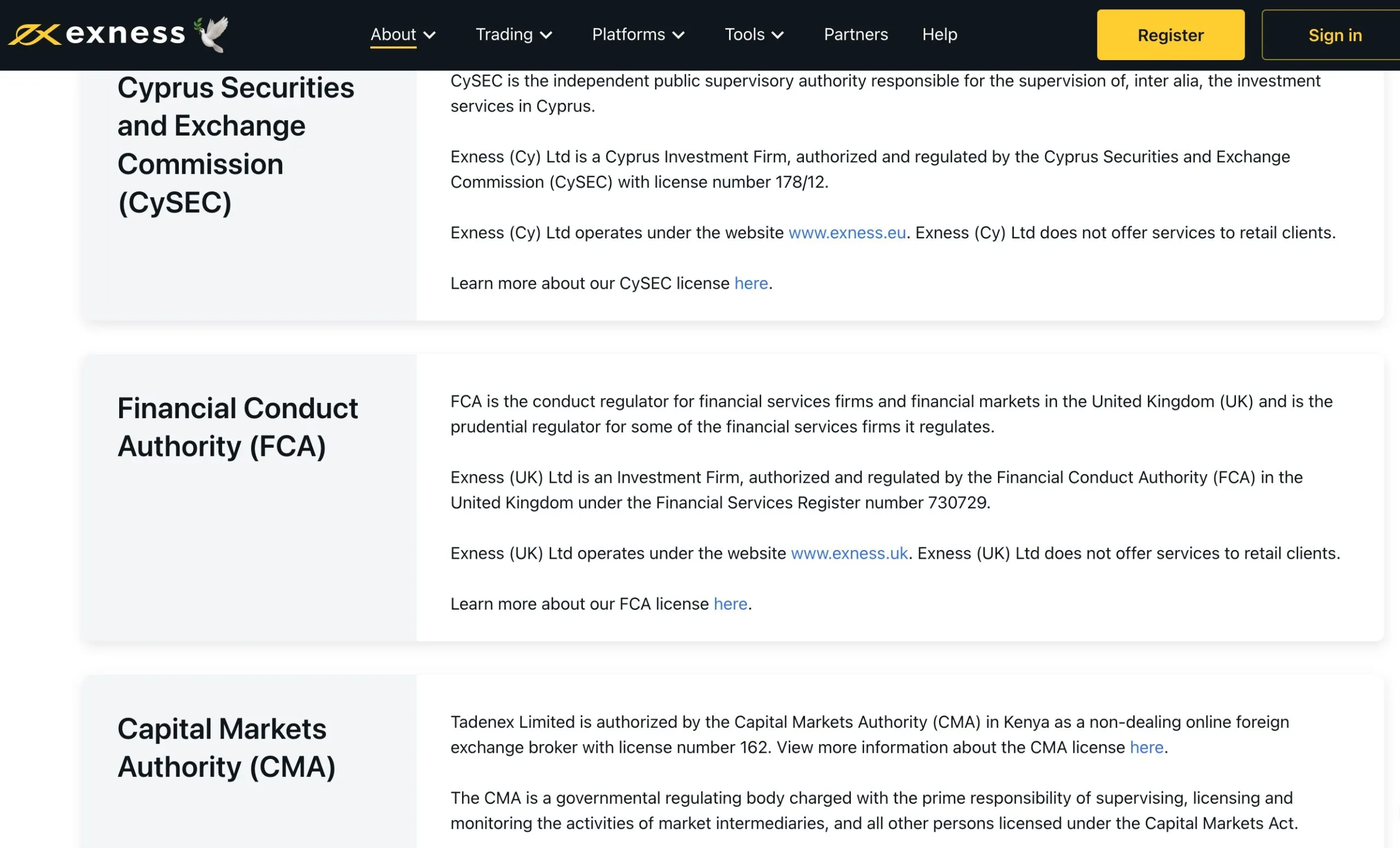
Task: Open the Tools menu label
Action: point(744,34)
